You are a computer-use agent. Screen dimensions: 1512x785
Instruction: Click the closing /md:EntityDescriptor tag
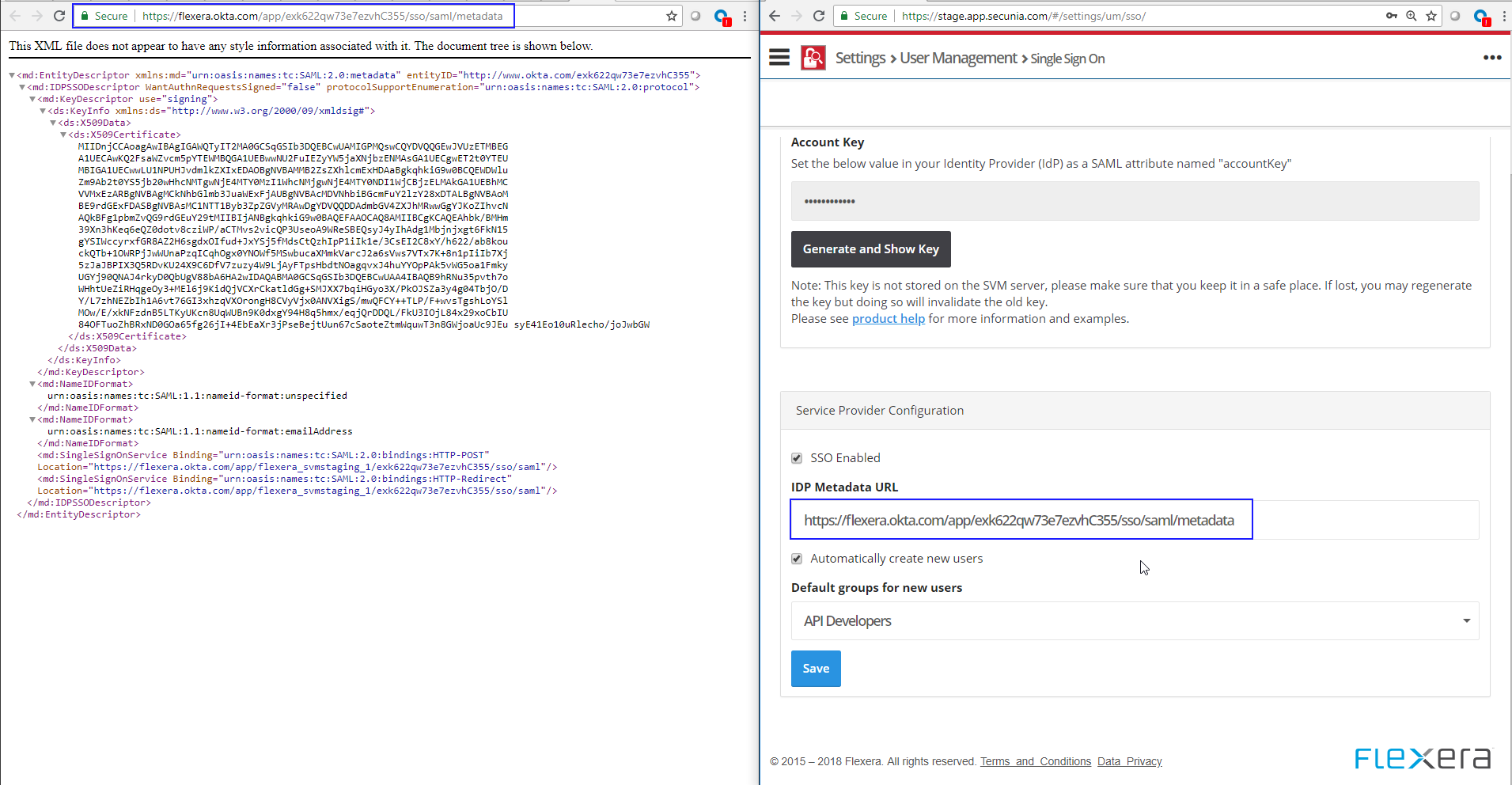click(x=79, y=514)
